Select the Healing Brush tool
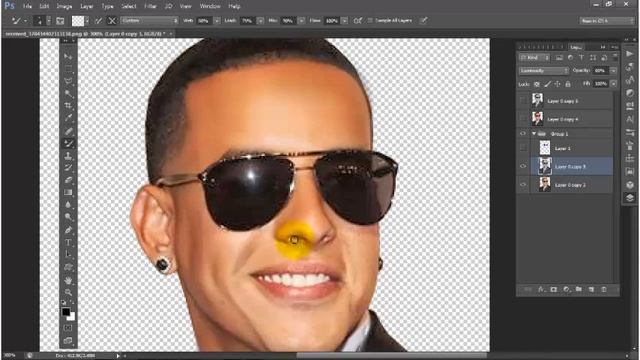640x360 pixels. [68, 131]
